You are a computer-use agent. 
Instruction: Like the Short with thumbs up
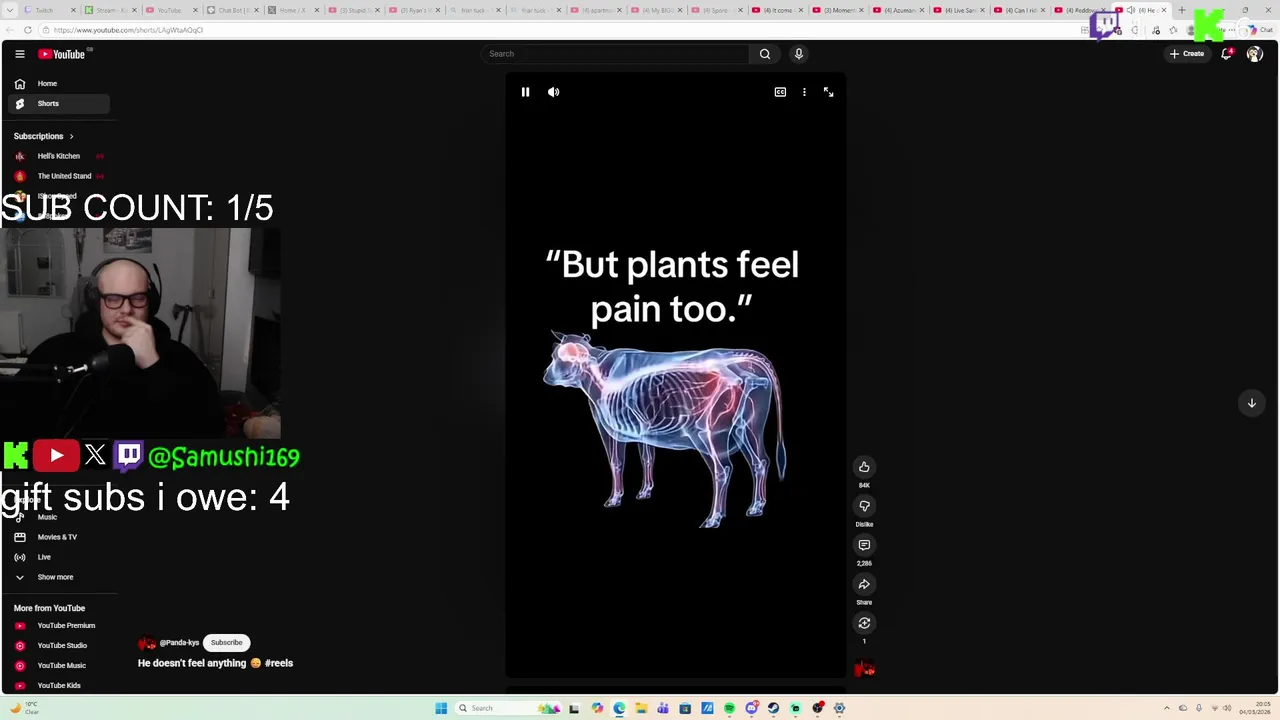864,467
